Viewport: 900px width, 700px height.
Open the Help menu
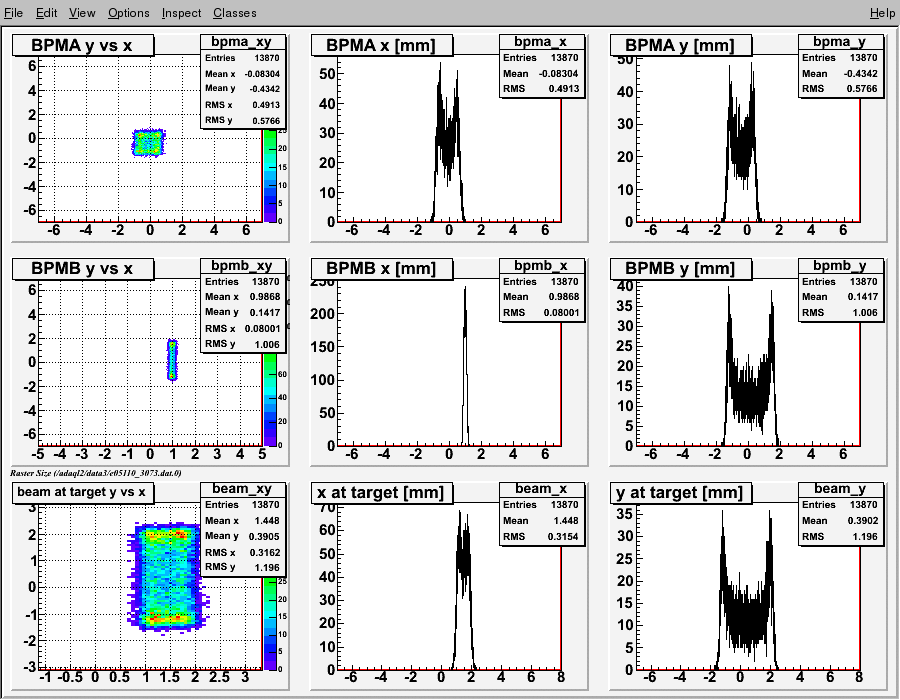[x=882, y=13]
